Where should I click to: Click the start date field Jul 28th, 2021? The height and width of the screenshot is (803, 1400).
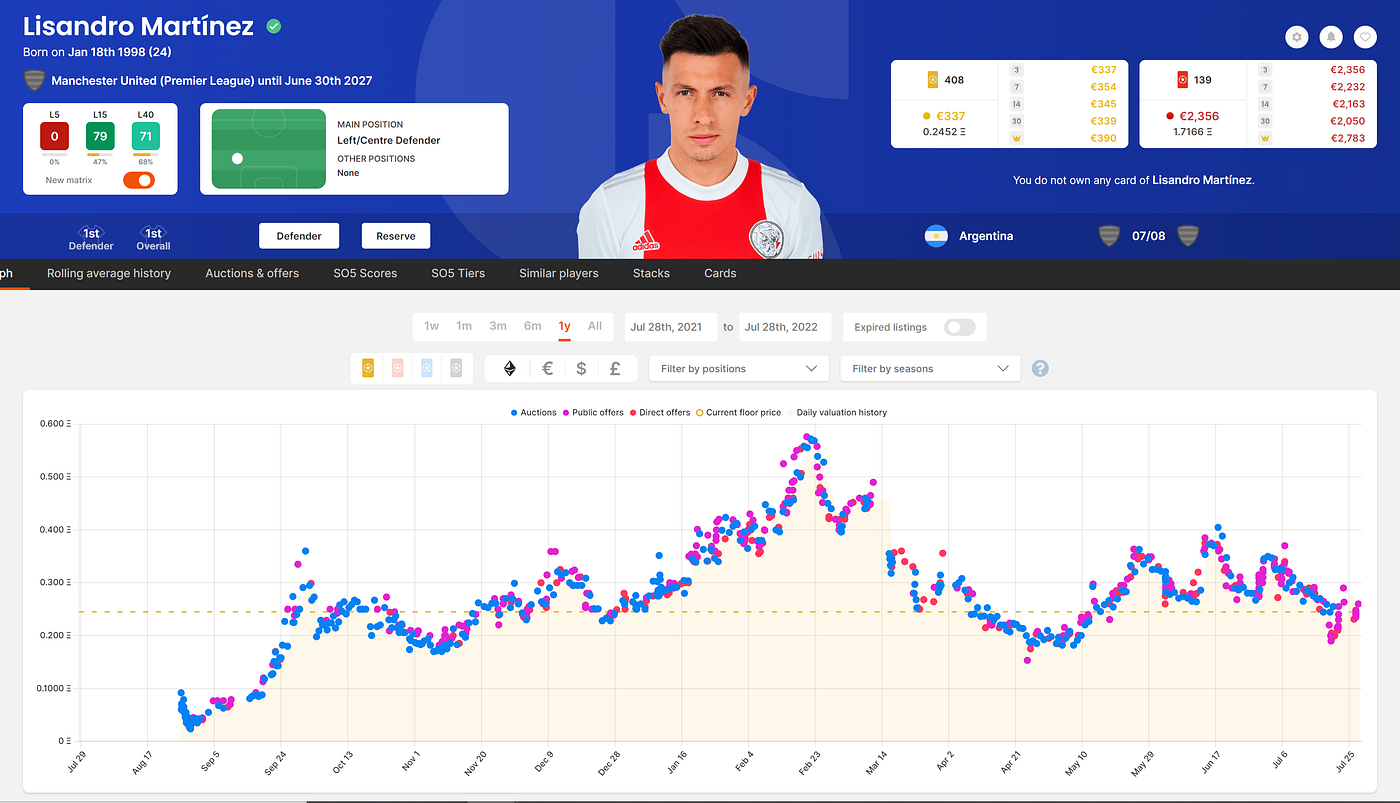click(671, 327)
